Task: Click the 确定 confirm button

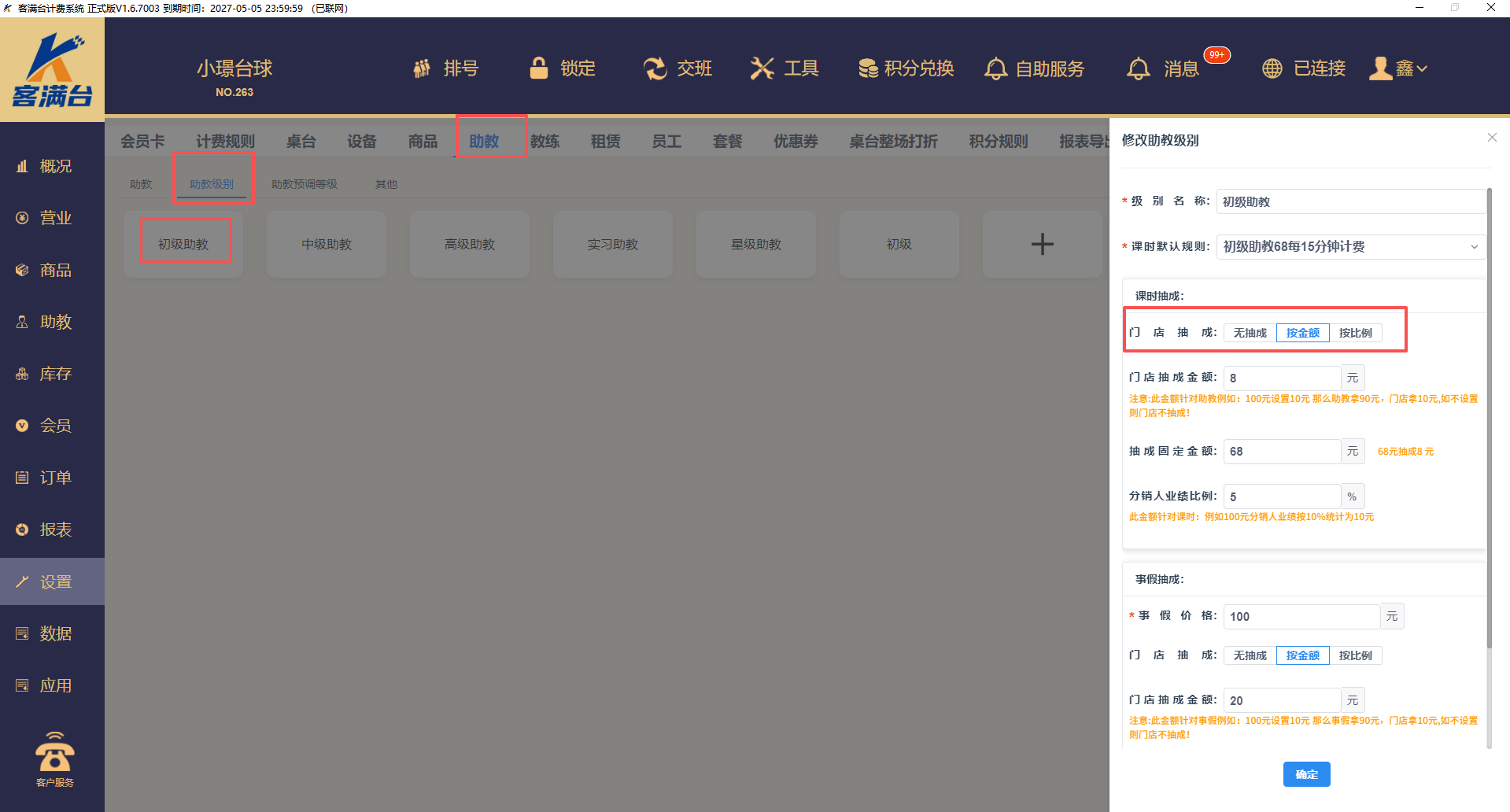Action: (x=1306, y=774)
